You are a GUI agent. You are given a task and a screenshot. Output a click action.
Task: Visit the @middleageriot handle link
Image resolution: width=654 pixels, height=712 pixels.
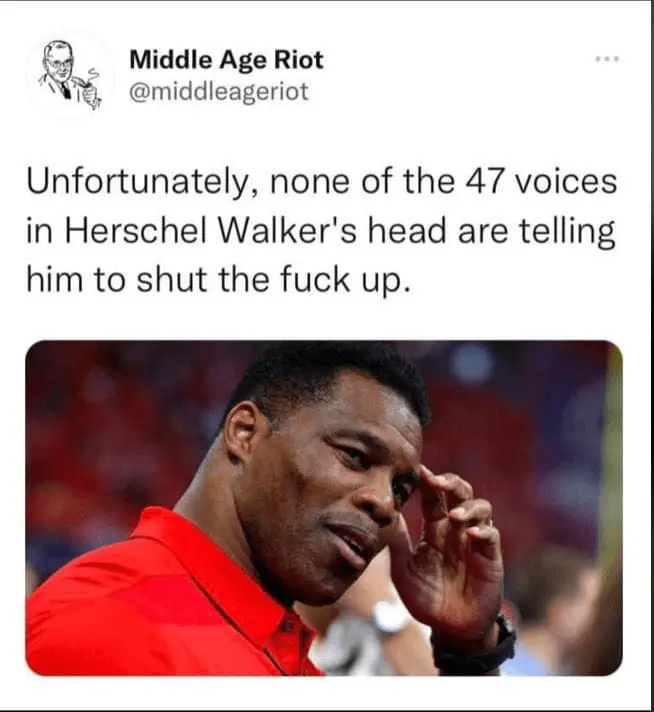click(219, 91)
